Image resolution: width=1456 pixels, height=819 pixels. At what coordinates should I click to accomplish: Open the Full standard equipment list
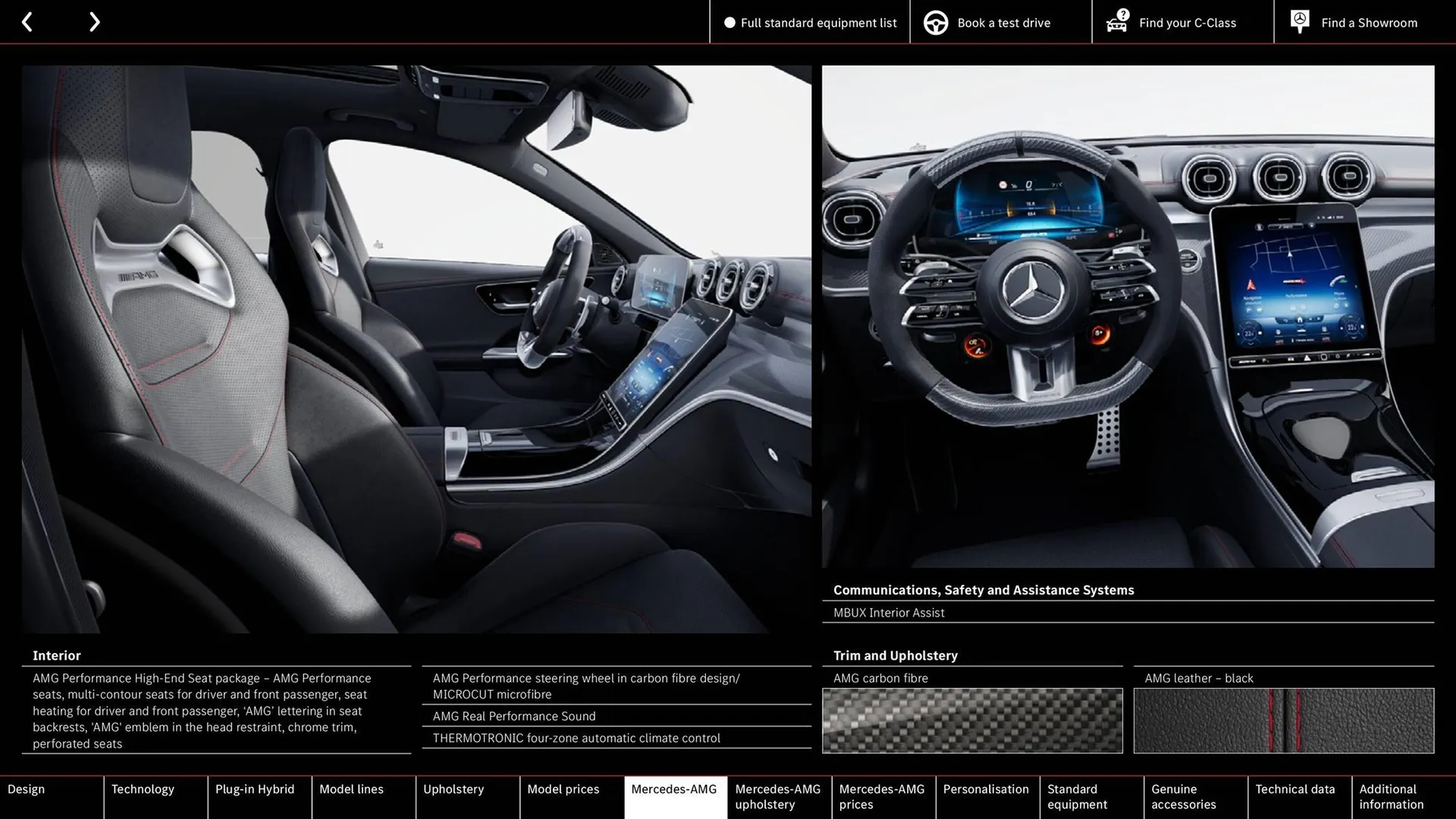pyautogui.click(x=818, y=23)
